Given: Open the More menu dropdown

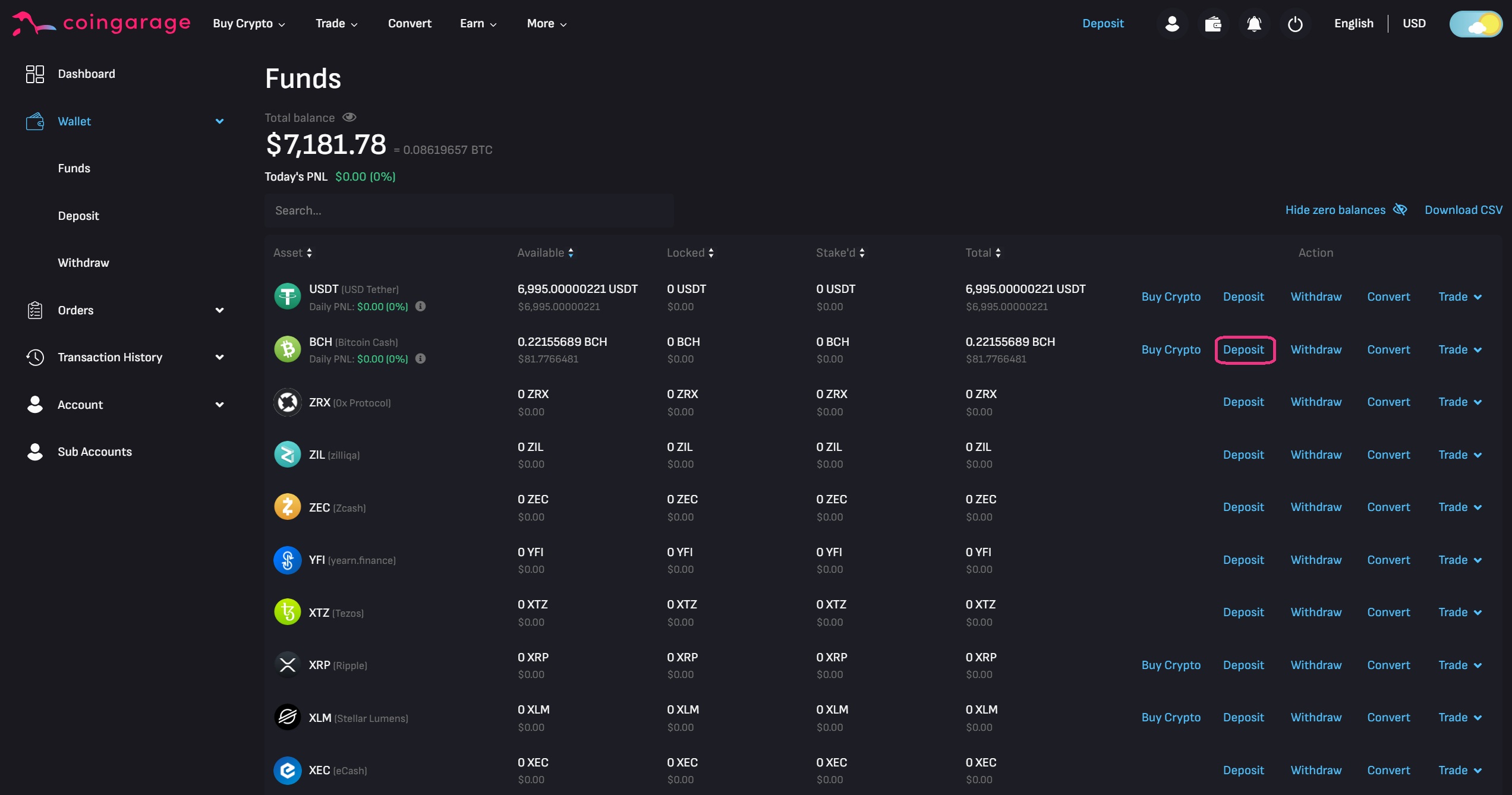Looking at the screenshot, I should (x=547, y=24).
